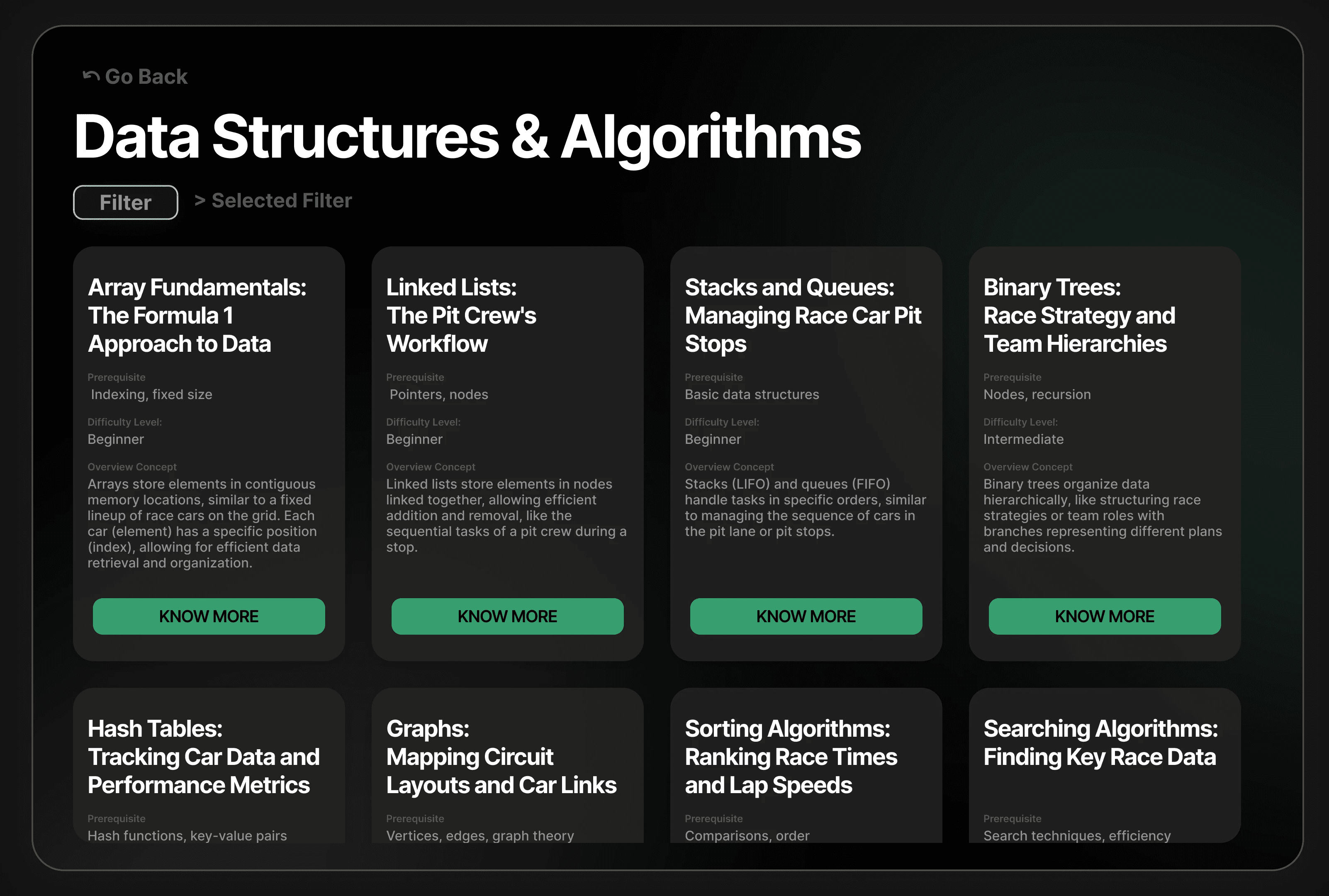
Task: Click Know More on Linked Lists card
Action: [x=507, y=616]
